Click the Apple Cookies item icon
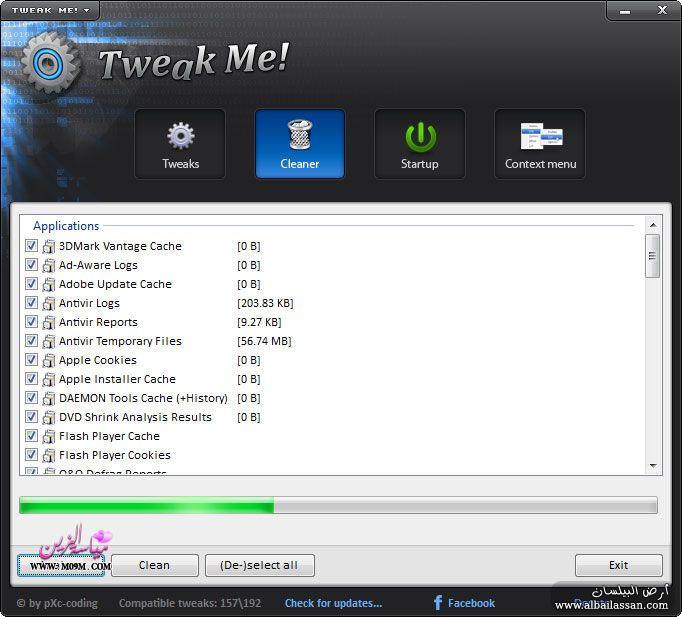682x617 pixels. (49, 360)
